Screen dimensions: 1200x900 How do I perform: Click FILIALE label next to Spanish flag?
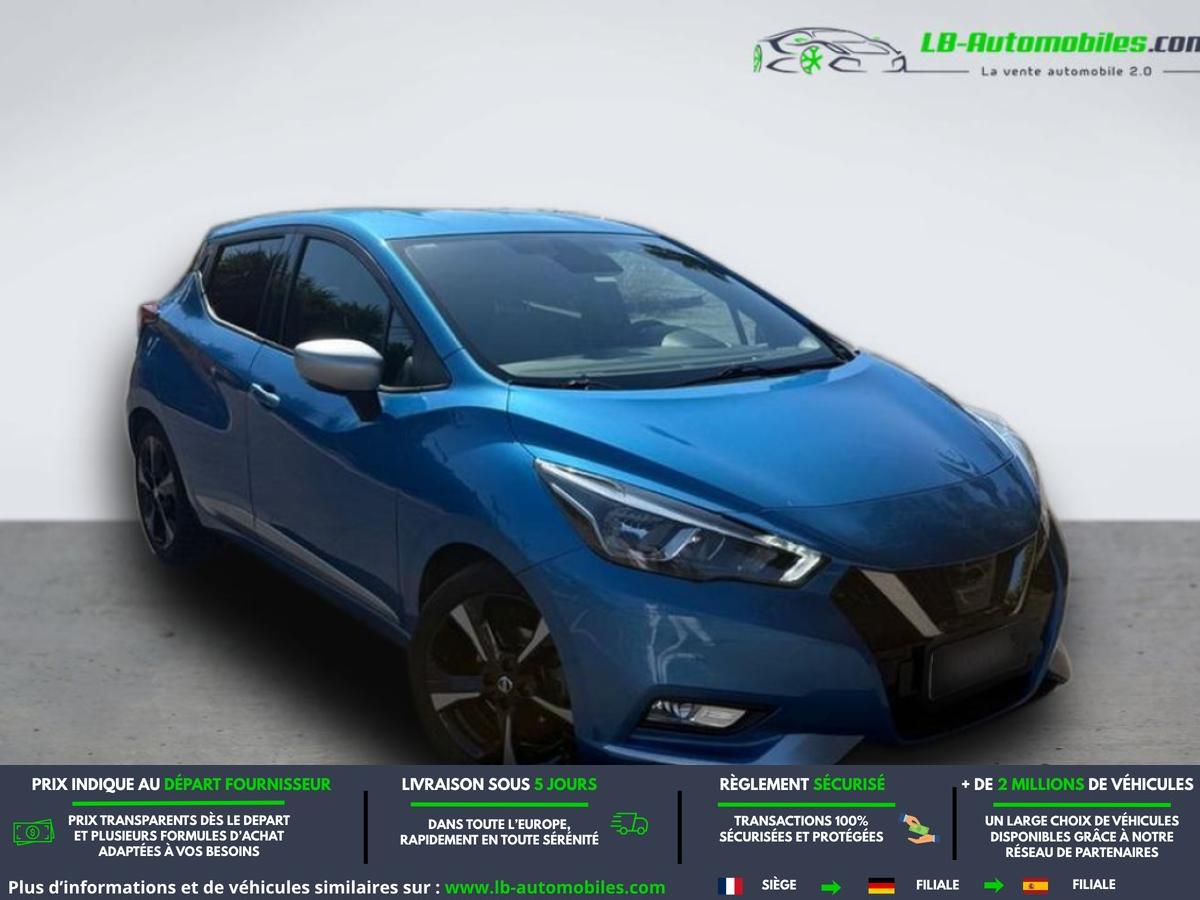coord(1093,885)
